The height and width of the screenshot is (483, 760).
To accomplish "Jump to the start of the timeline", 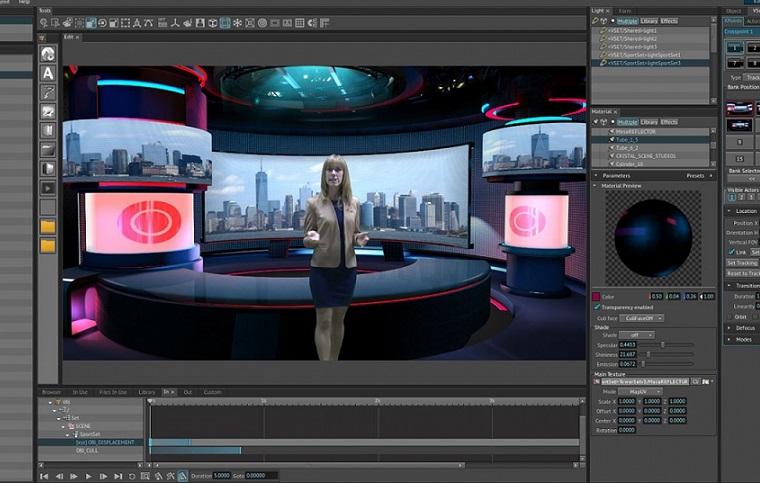I will [45, 476].
